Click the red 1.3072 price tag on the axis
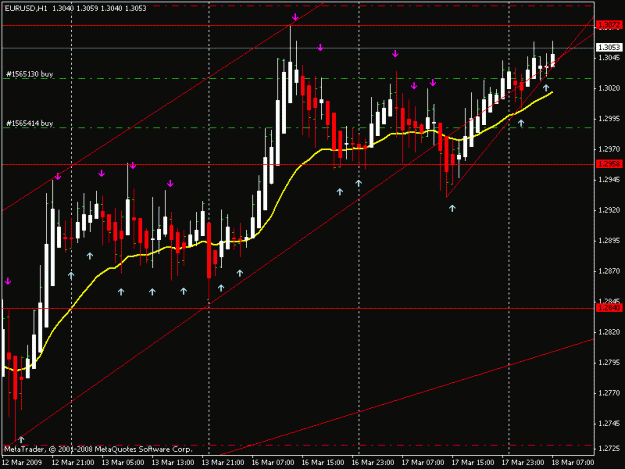625x469 pixels. (609, 26)
